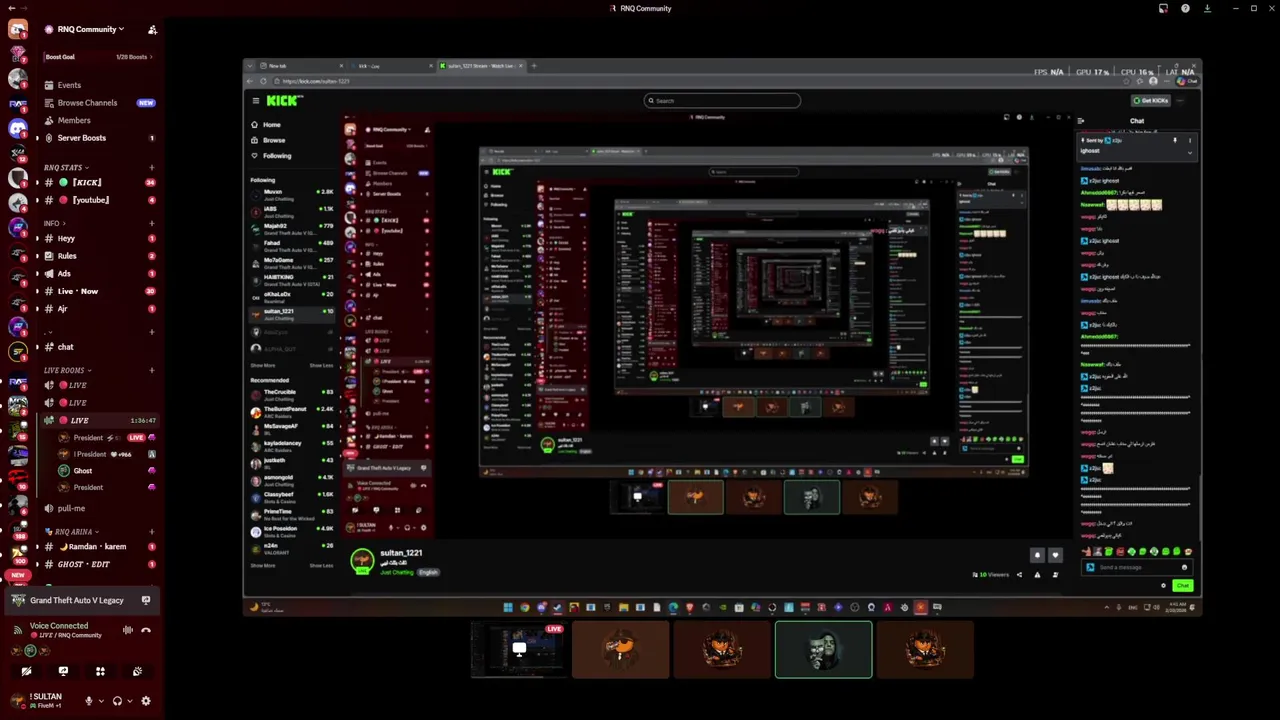Open Browse Channels in the sidebar

[x=98, y=103]
